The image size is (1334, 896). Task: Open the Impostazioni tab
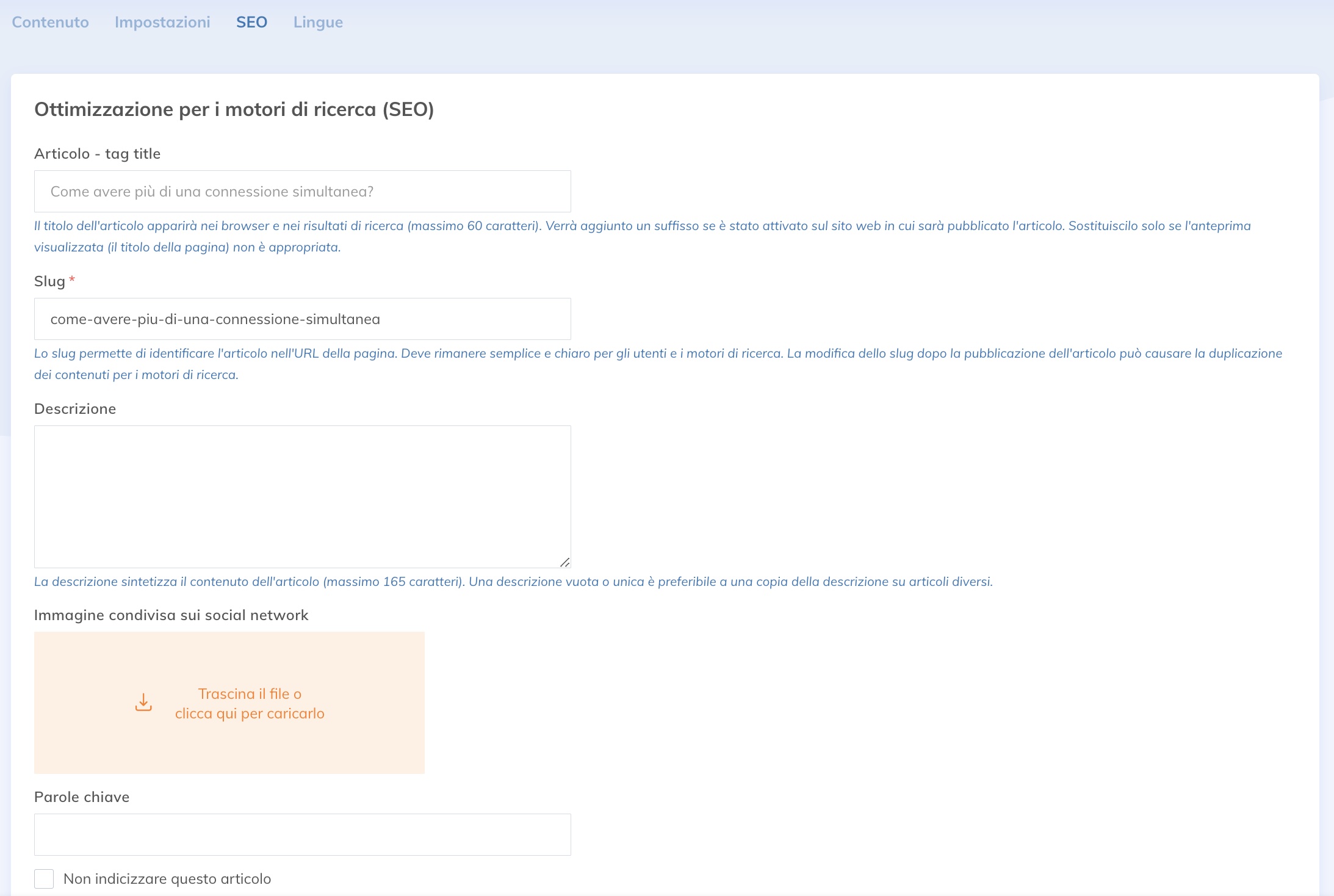coord(162,22)
